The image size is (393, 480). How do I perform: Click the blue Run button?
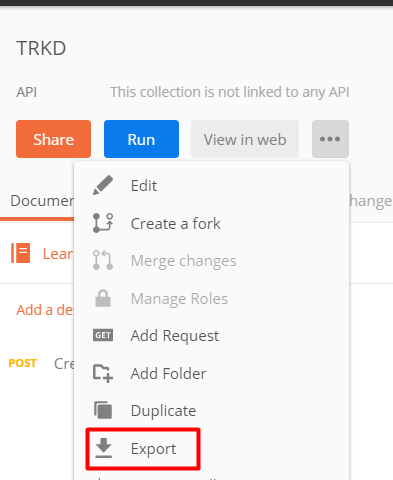click(141, 139)
